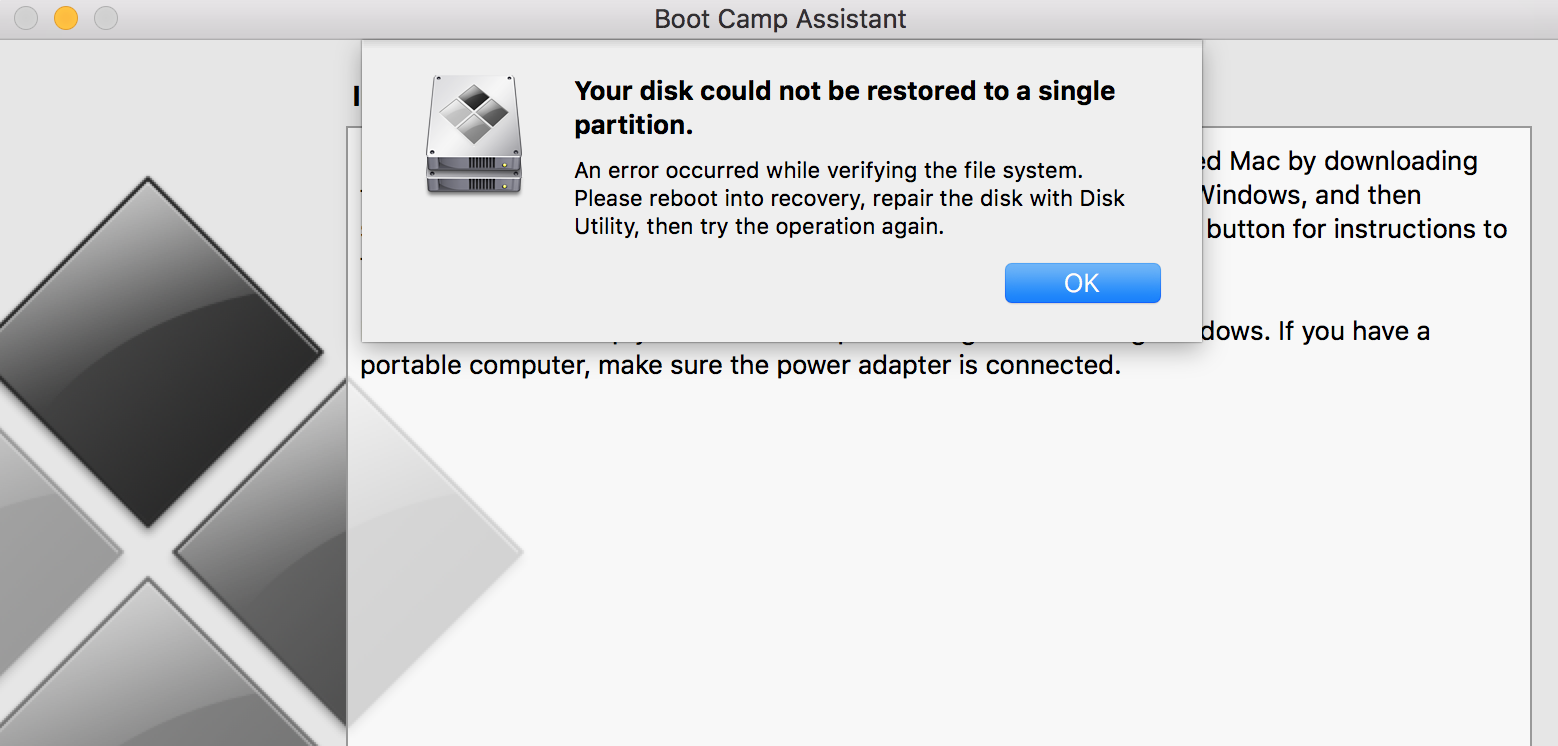Close the Boot Camp Assistant window

pyautogui.click(x=26, y=18)
